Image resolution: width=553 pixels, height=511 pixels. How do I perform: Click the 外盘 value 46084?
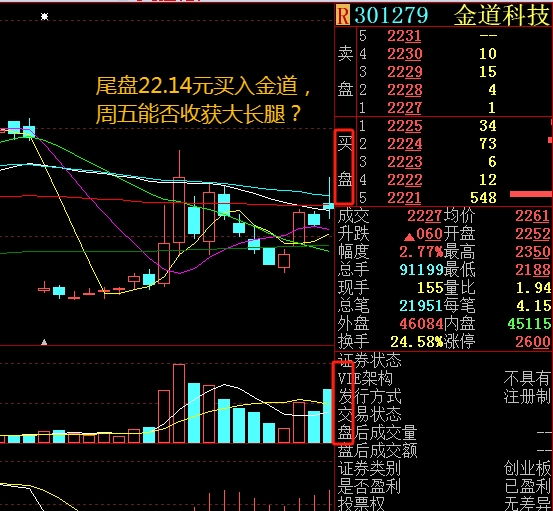(421, 324)
